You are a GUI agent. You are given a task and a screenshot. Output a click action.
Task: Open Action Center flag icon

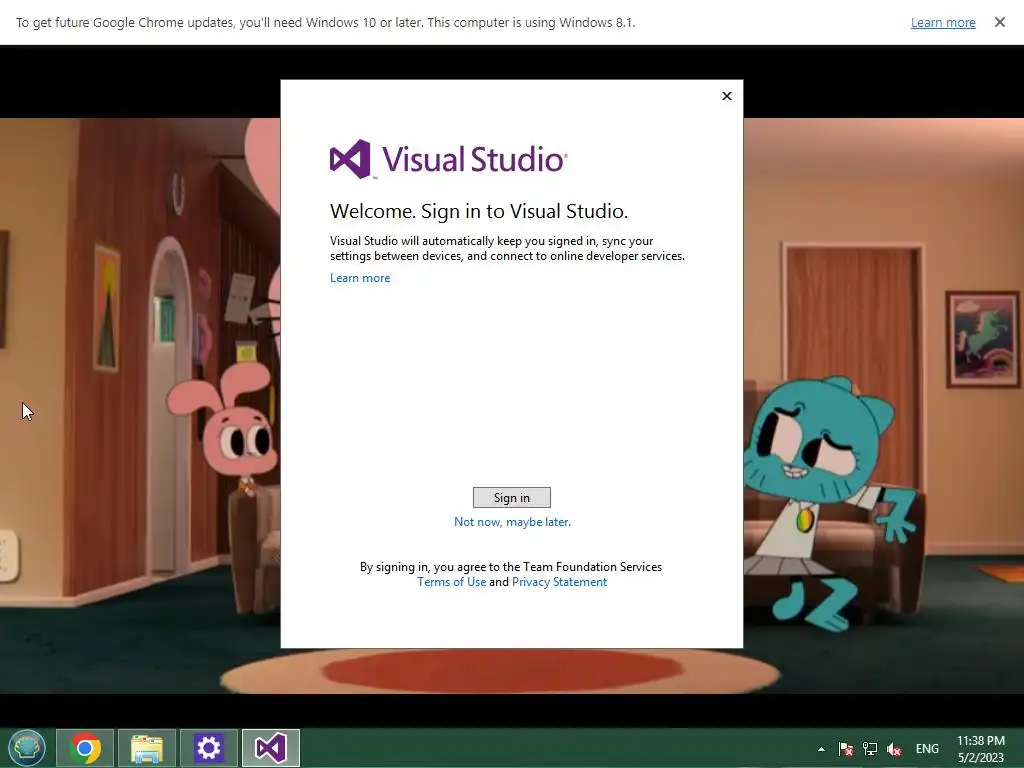[845, 749]
